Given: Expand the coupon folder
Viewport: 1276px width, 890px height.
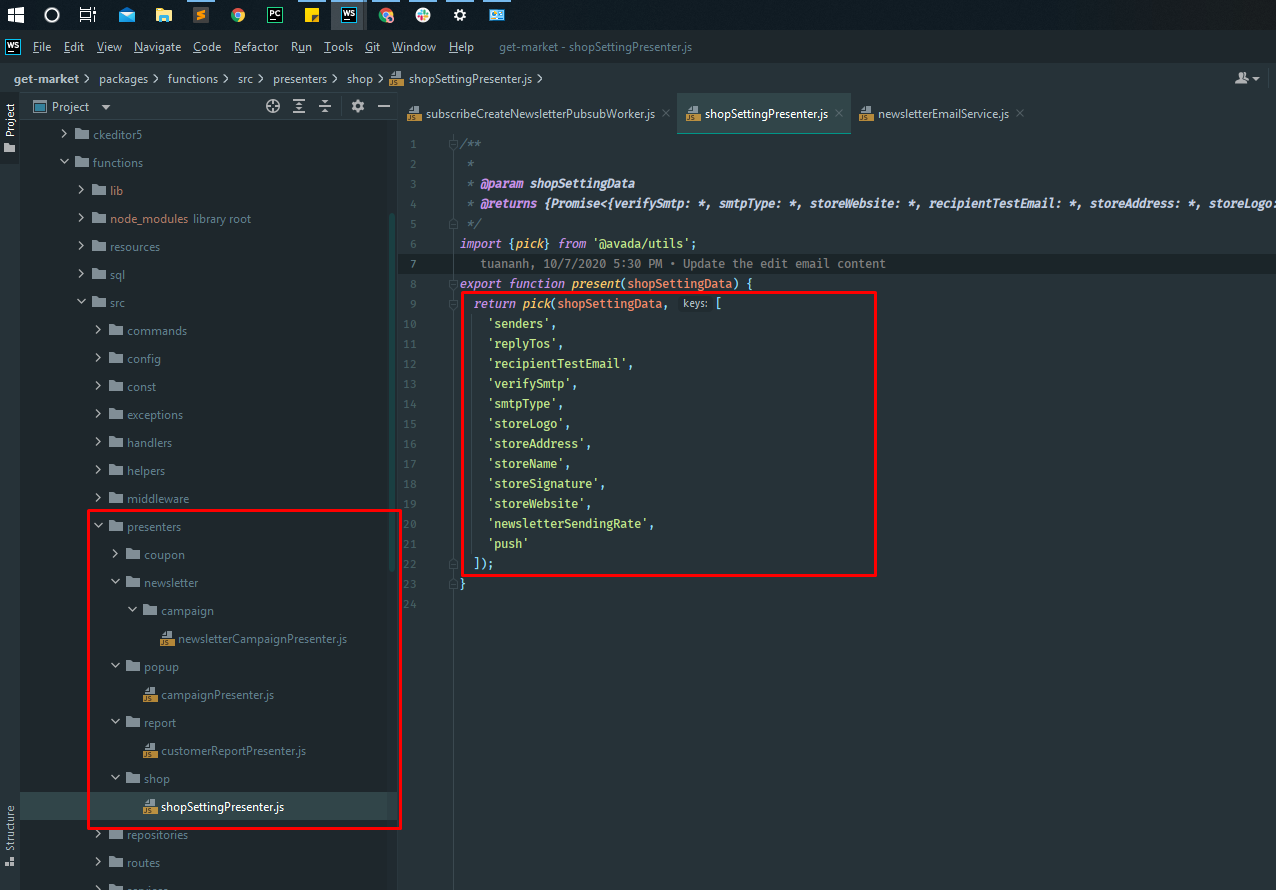Looking at the screenshot, I should [117, 555].
